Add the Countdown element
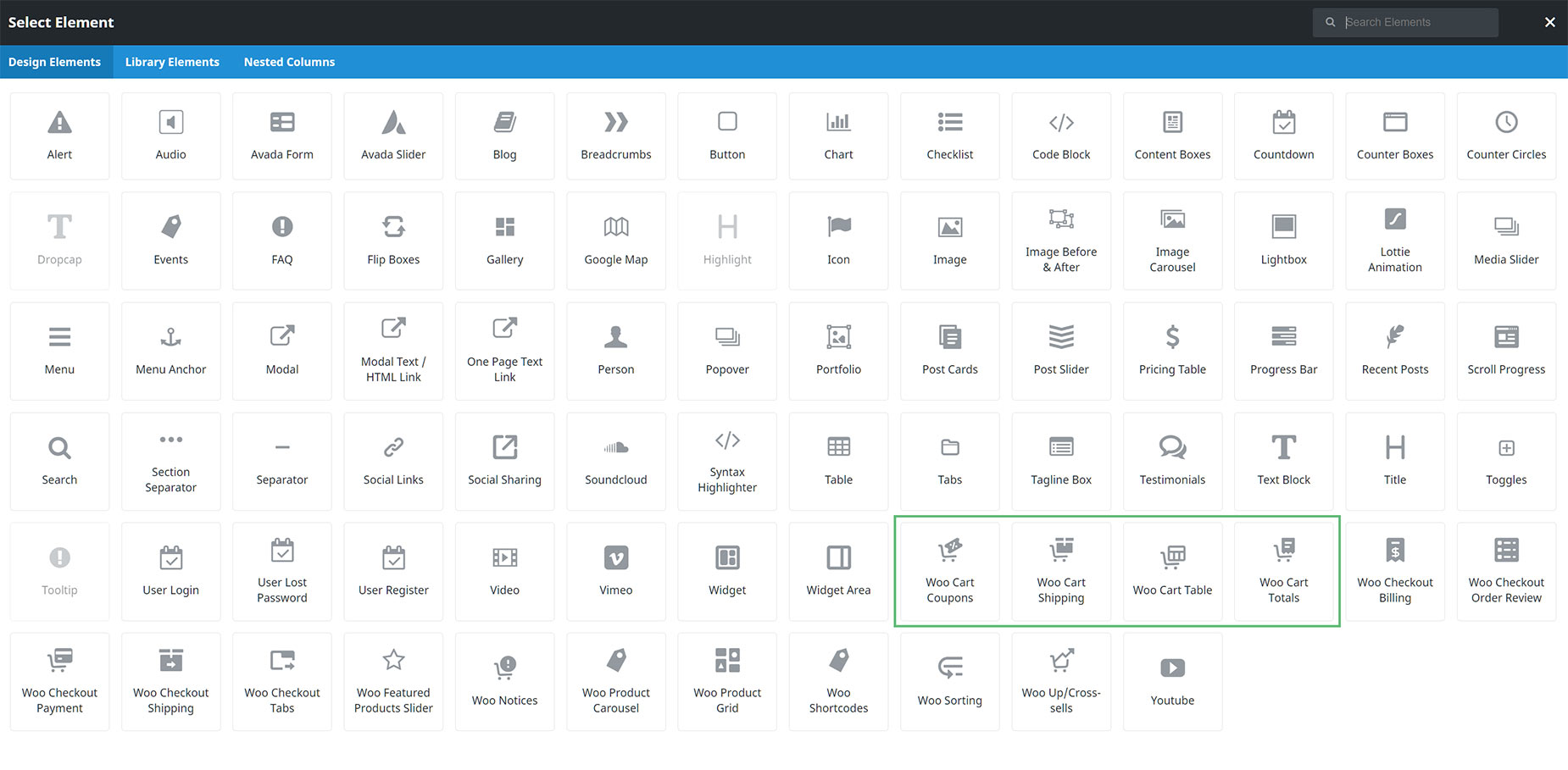The image size is (1568, 770). [1284, 136]
